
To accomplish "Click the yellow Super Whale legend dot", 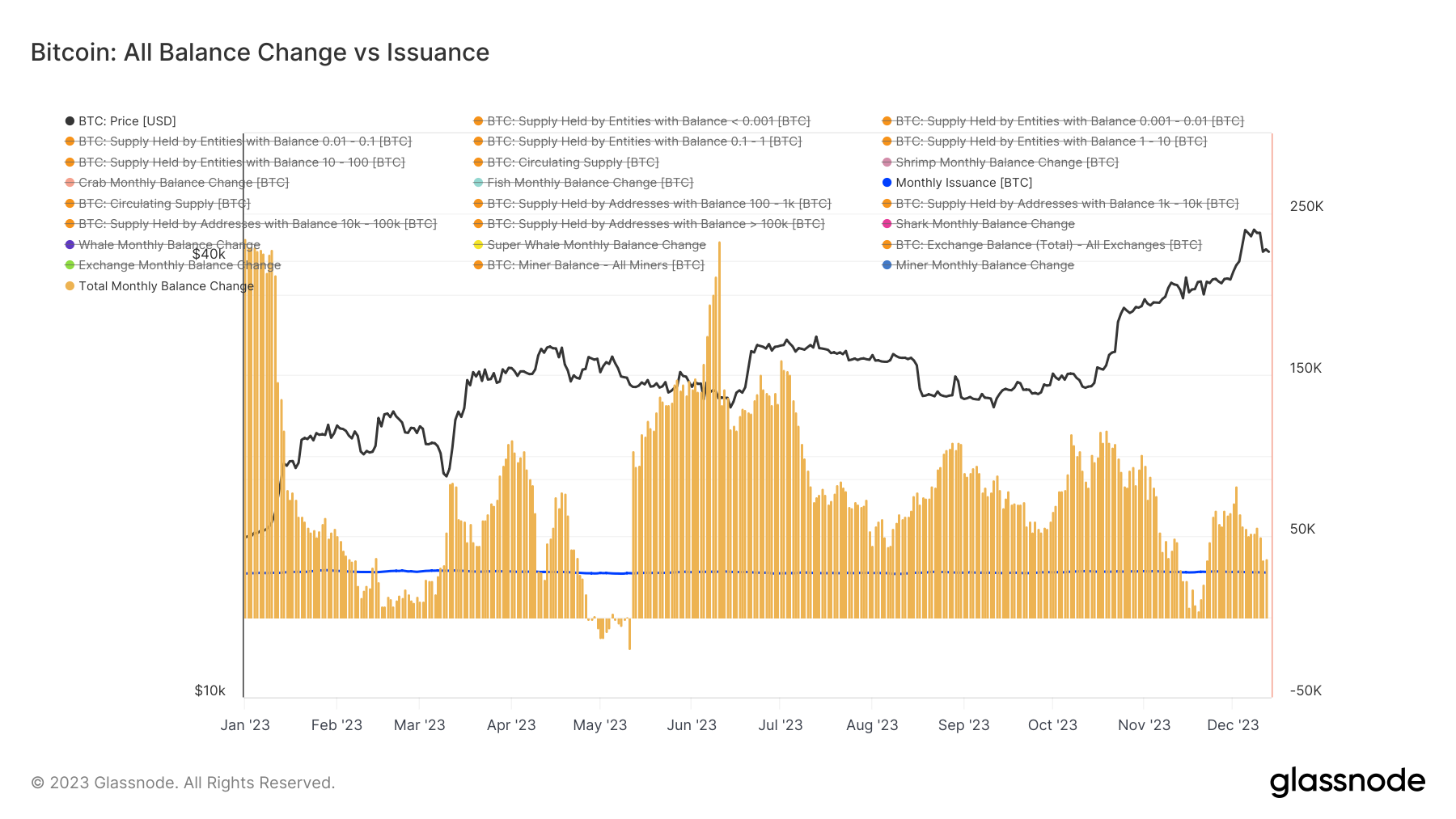I will tap(478, 245).
